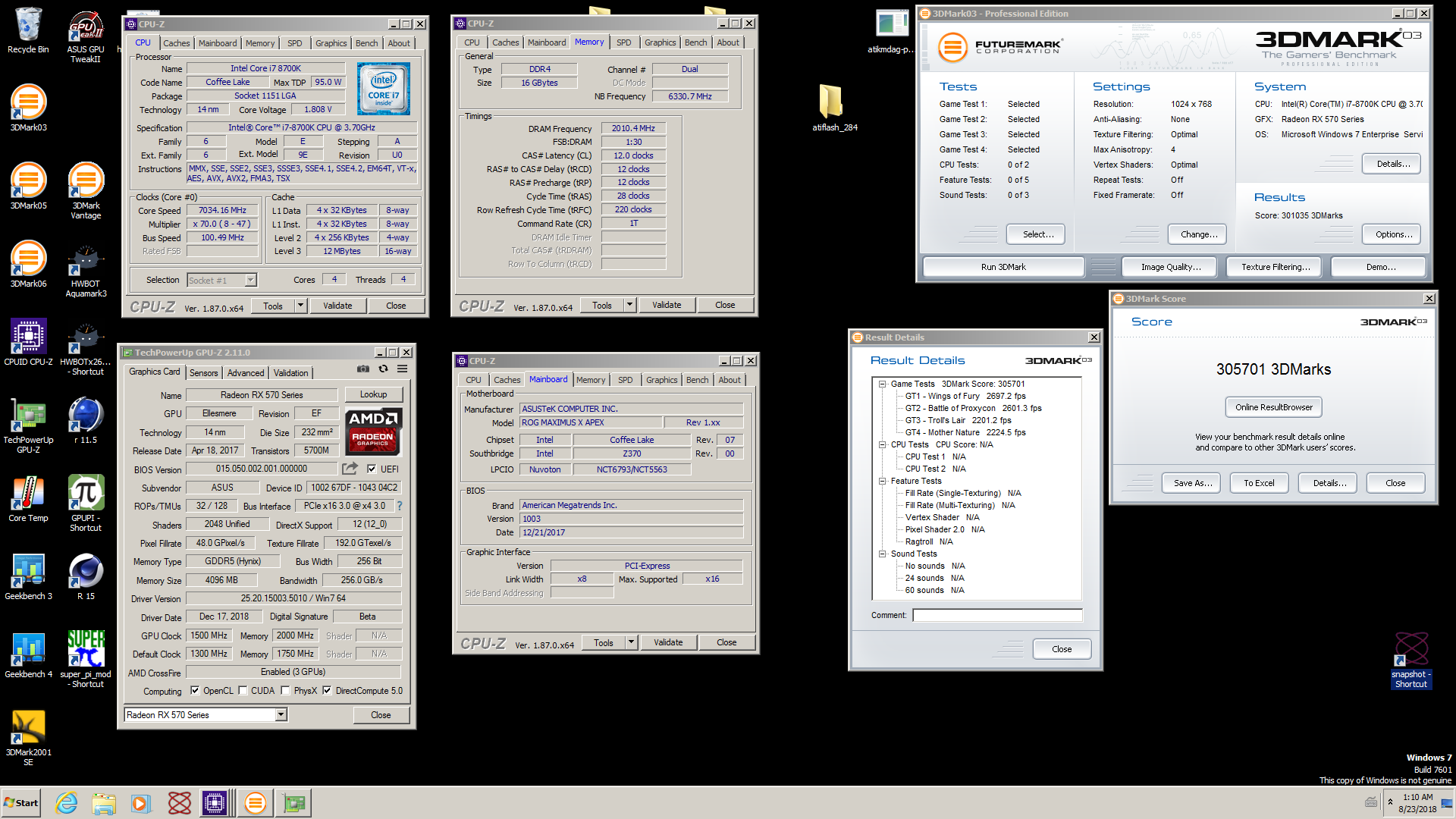Open SPD tab in CPU-Z Memory window
The image size is (1456, 819).
point(624,42)
